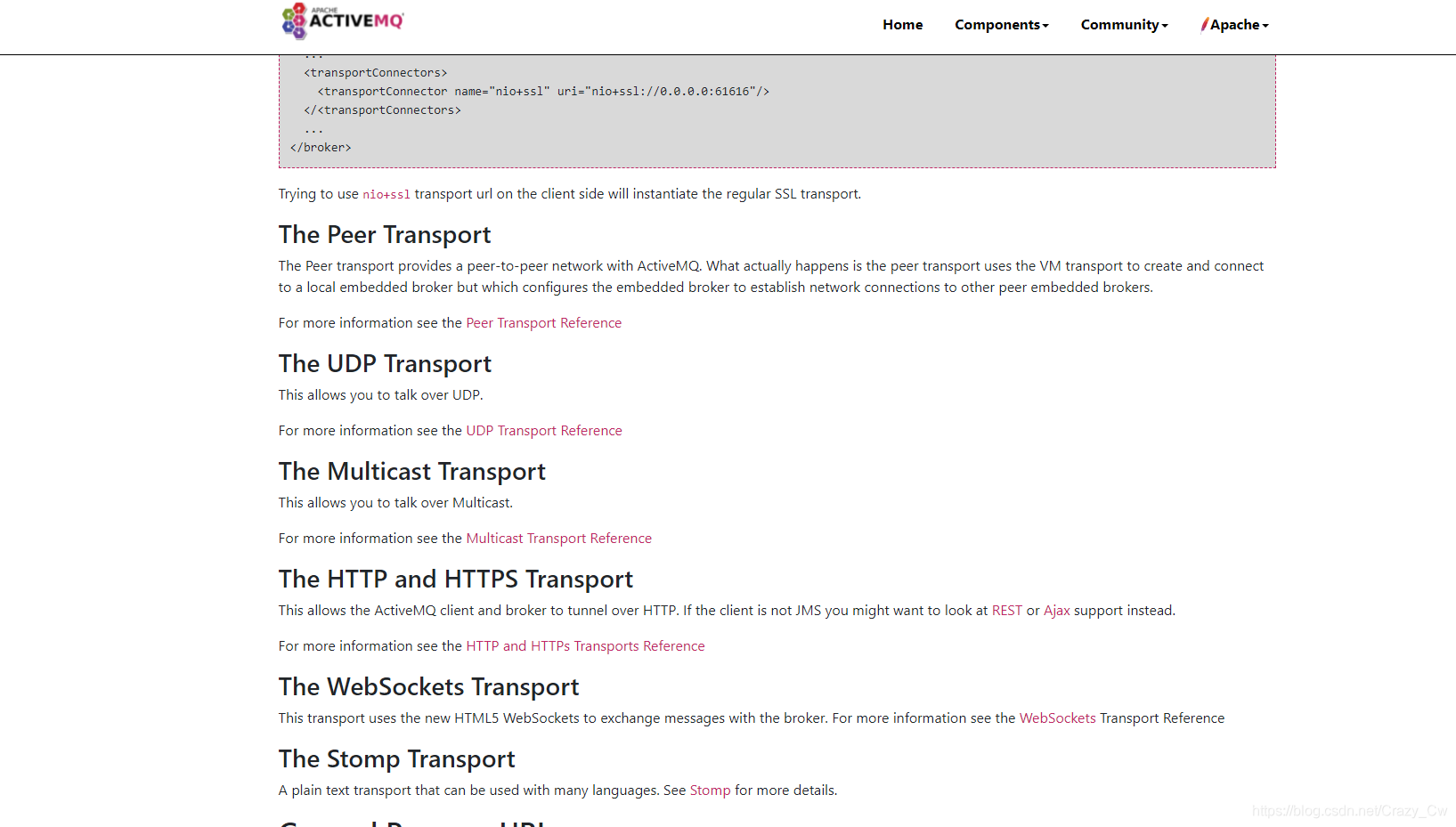Open the Multicast Transport Reference link

[558, 539]
